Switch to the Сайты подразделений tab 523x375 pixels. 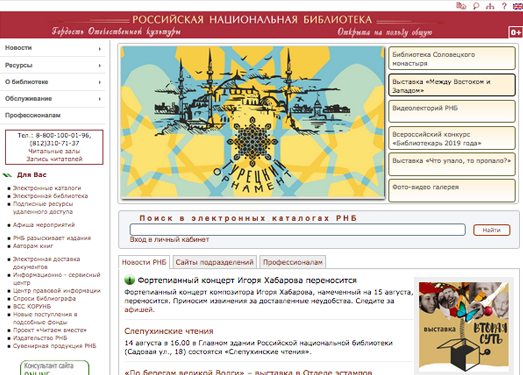point(214,262)
